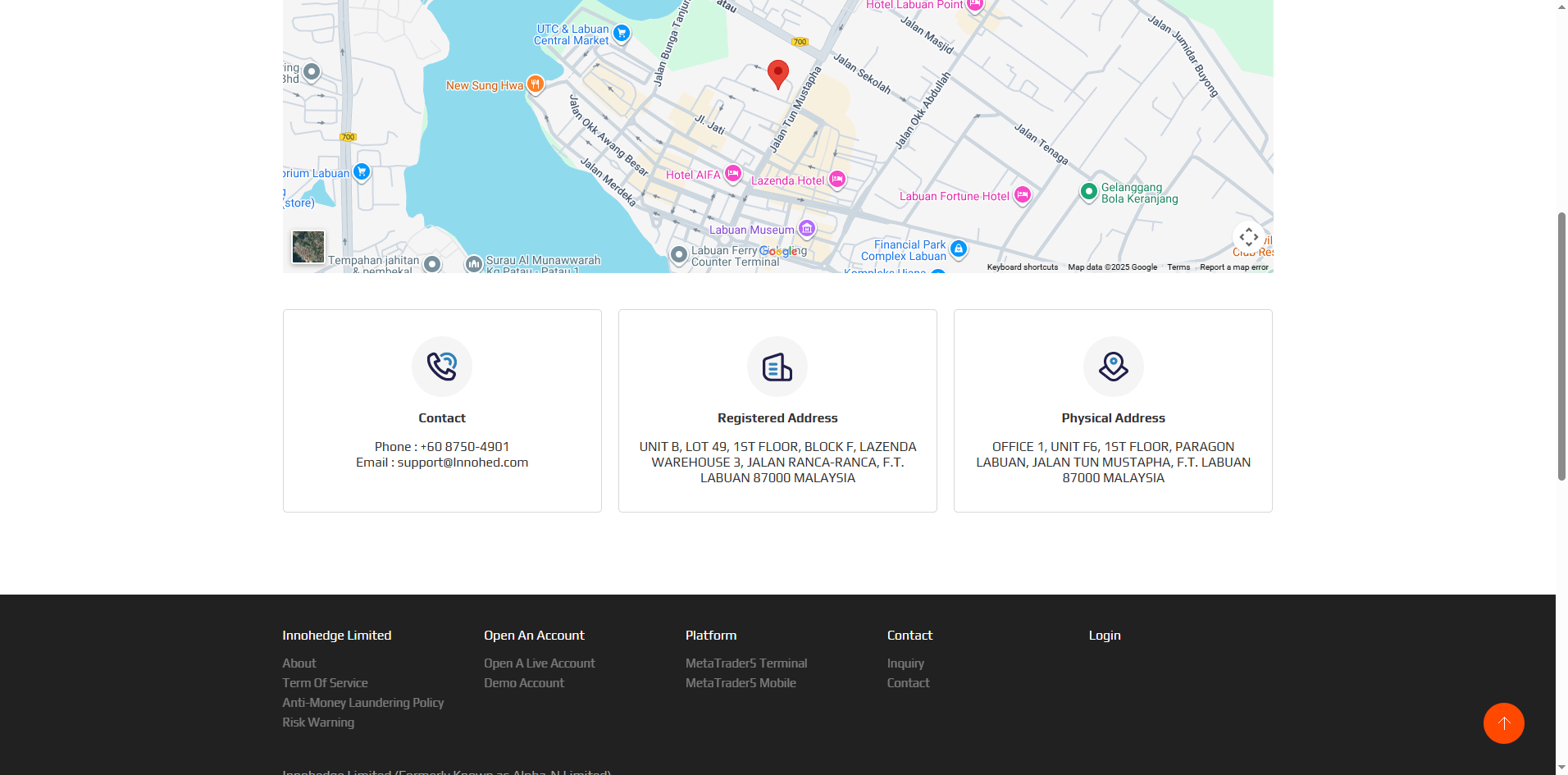The image size is (1568, 775).
Task: Click the red location pin on map
Action: 777,73
